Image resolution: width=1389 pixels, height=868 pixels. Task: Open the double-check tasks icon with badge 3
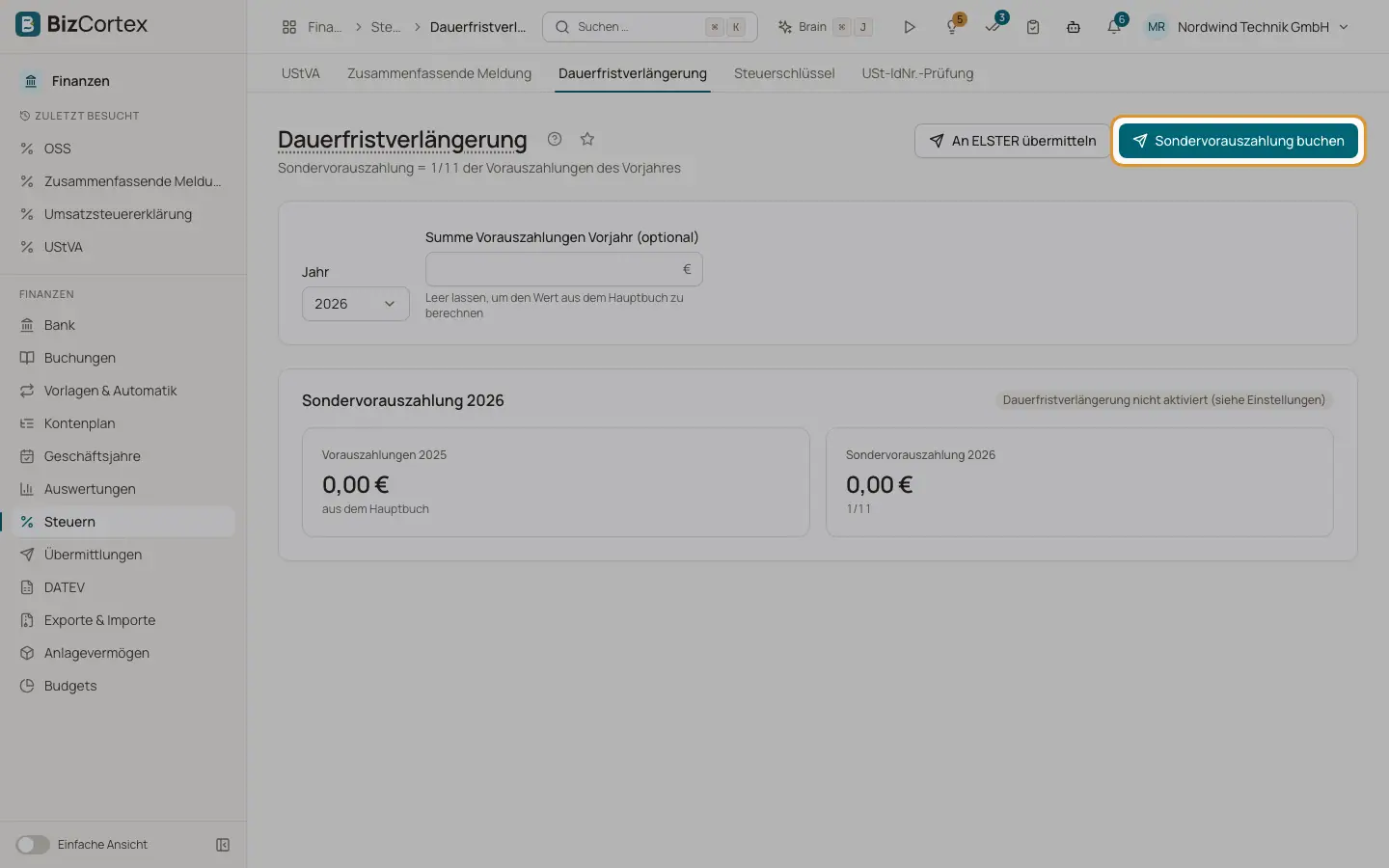[x=994, y=27]
